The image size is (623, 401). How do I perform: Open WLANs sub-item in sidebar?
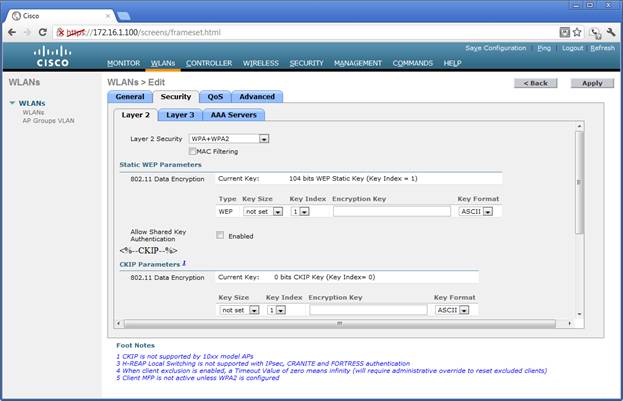point(33,112)
